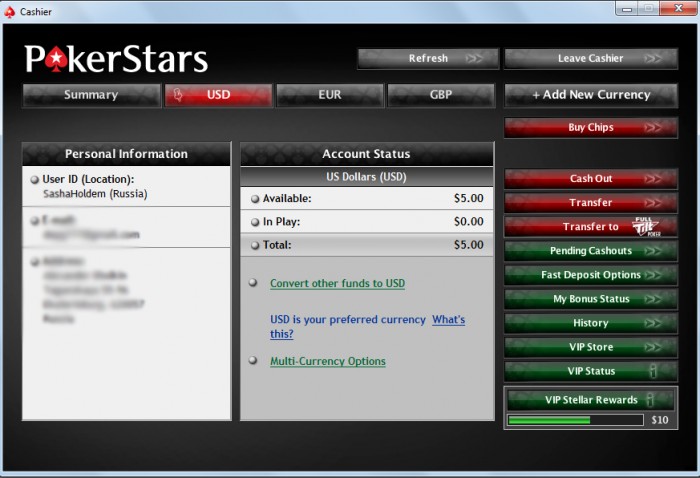The image size is (700, 478).
Task: Click the bullet next to Available
Action: 255,199
